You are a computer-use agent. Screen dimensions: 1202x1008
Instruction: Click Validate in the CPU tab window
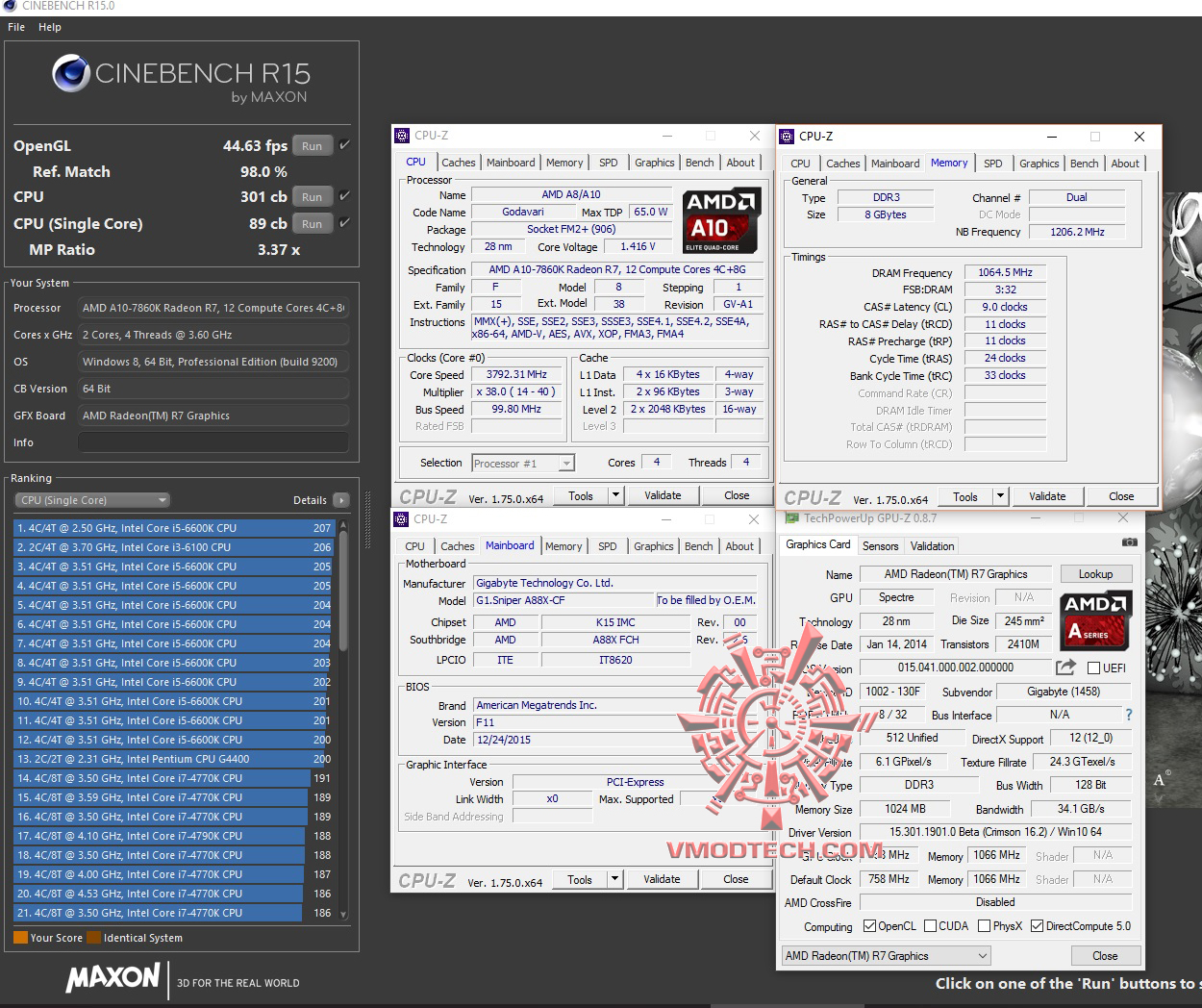click(x=663, y=495)
